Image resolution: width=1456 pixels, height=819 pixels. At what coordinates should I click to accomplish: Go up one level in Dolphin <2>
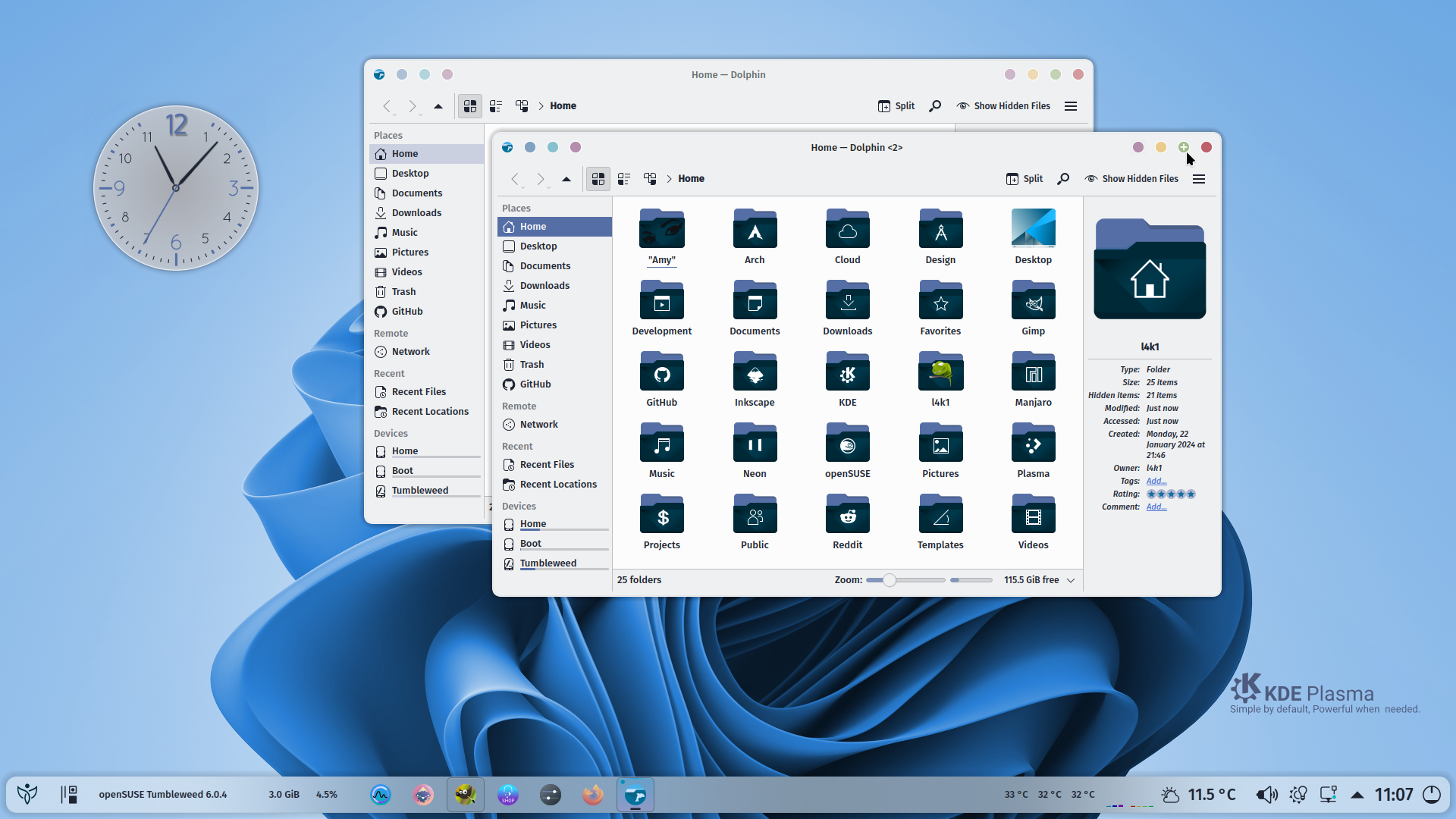(566, 179)
